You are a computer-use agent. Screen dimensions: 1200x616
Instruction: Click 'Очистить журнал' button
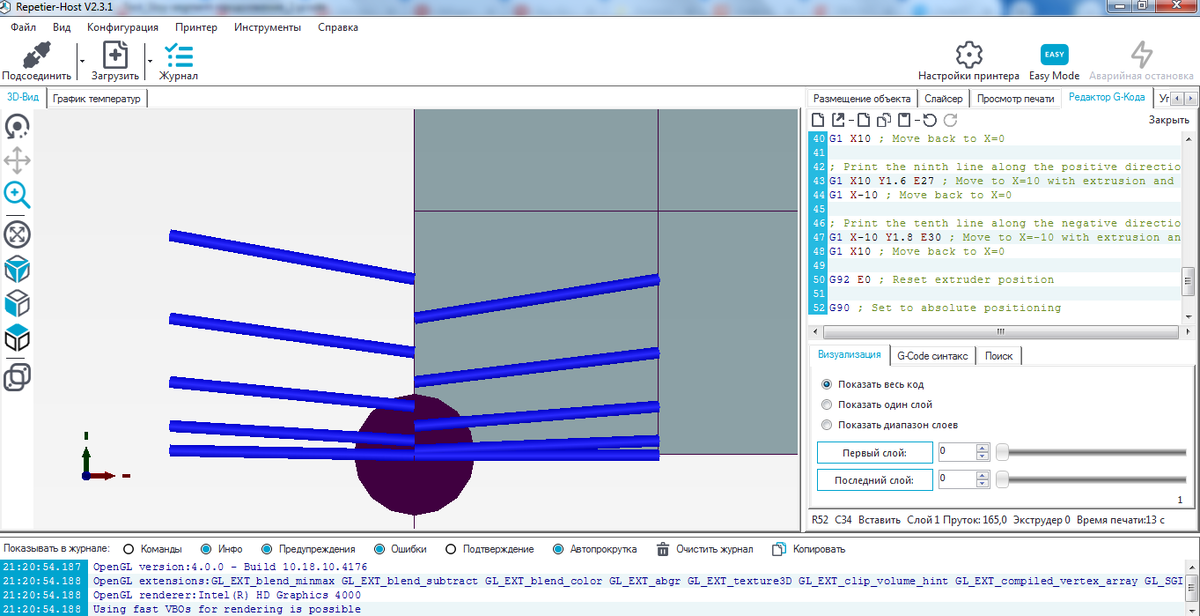(704, 549)
